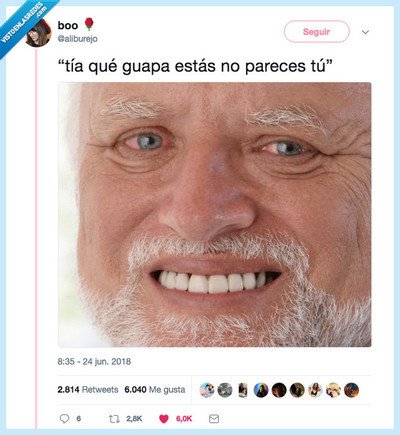Like the tweet with the heart icon
Image resolution: width=400 pixels, height=435 pixels.
coord(164,419)
